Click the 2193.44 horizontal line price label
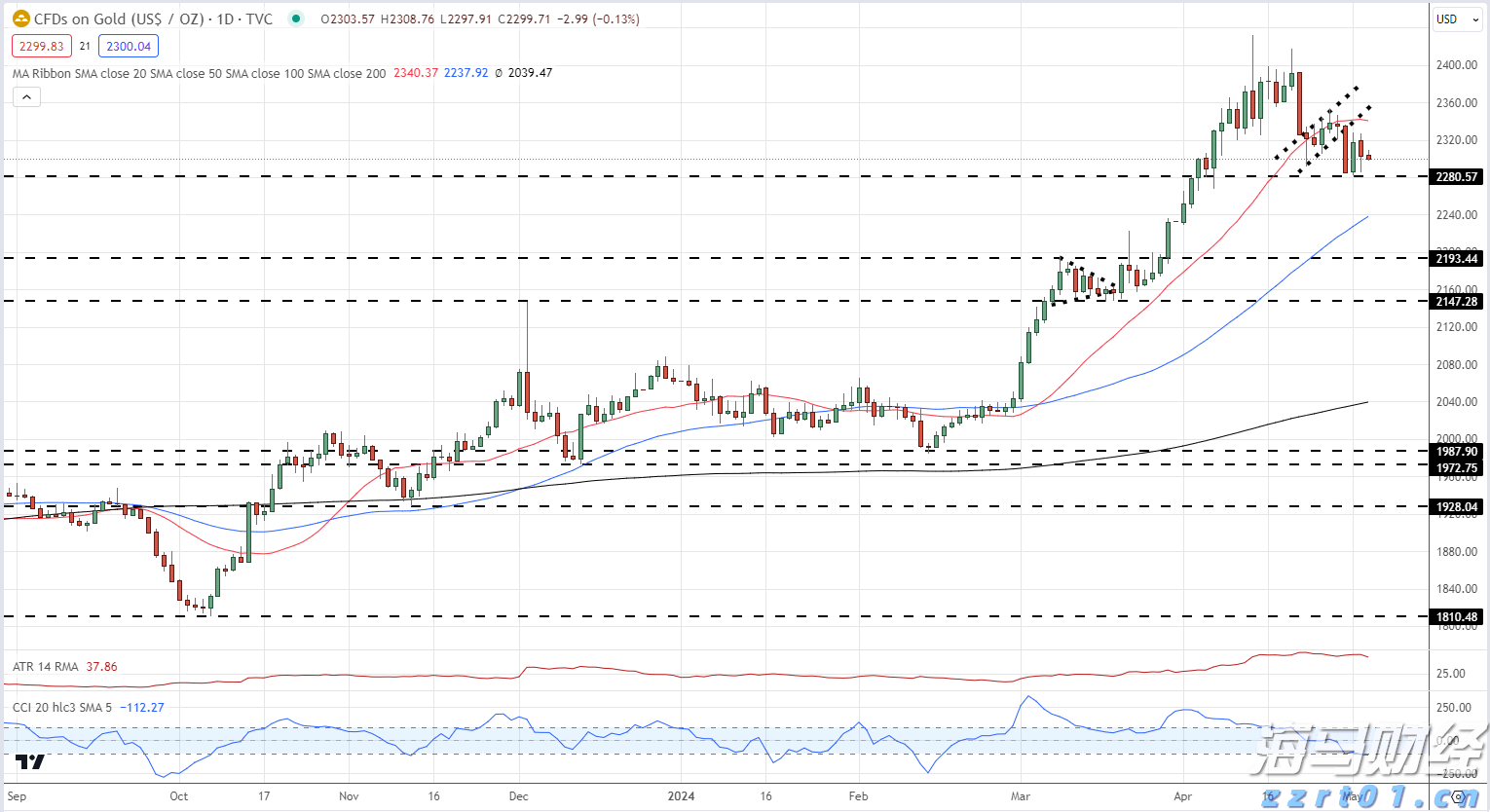 (x=1457, y=258)
